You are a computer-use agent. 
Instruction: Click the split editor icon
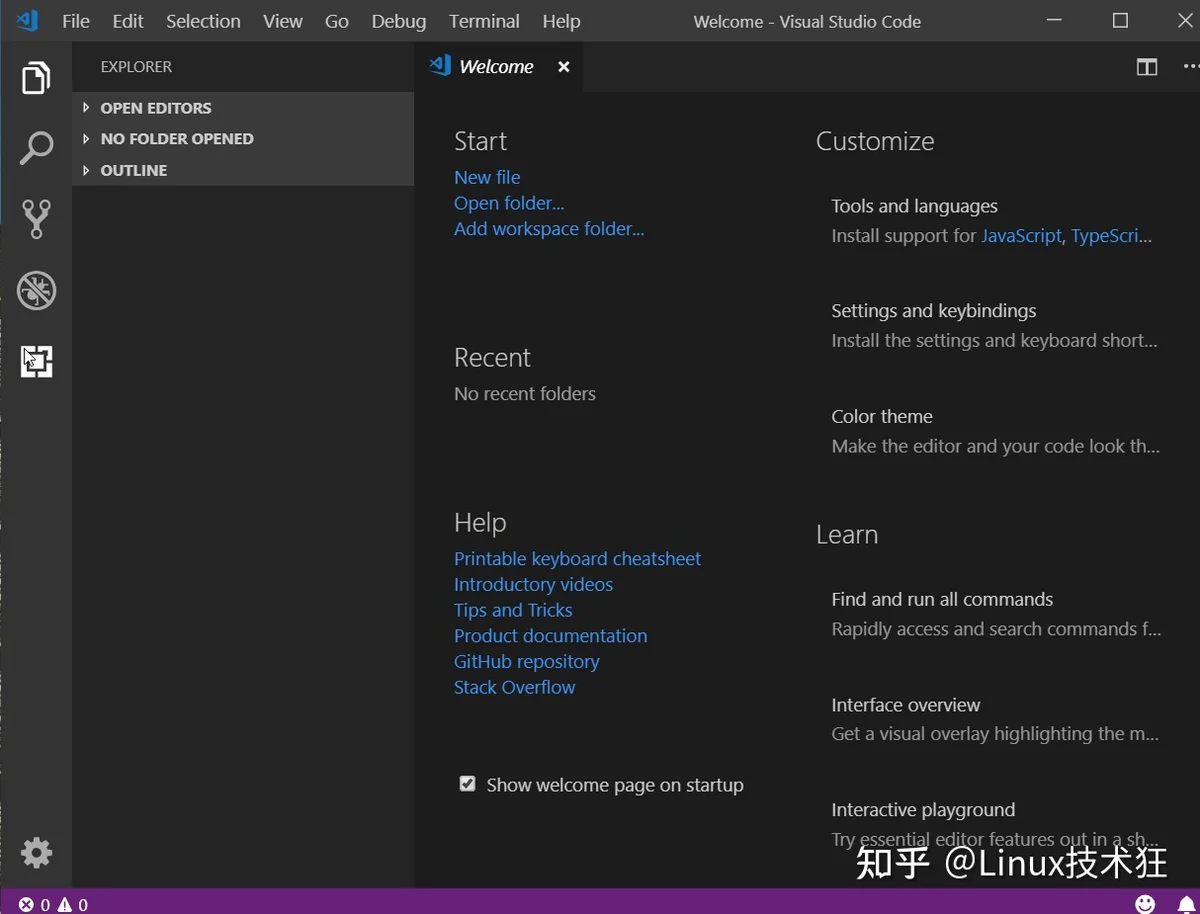[1147, 67]
